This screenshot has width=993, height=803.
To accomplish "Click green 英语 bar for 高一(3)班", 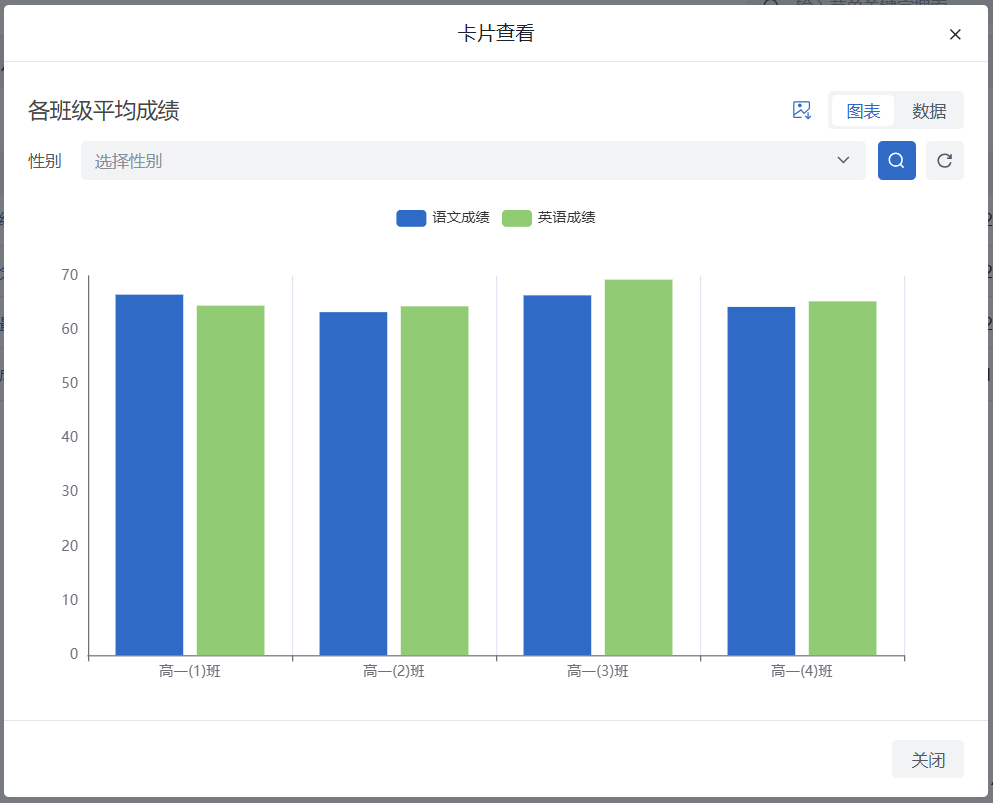I will pos(638,467).
